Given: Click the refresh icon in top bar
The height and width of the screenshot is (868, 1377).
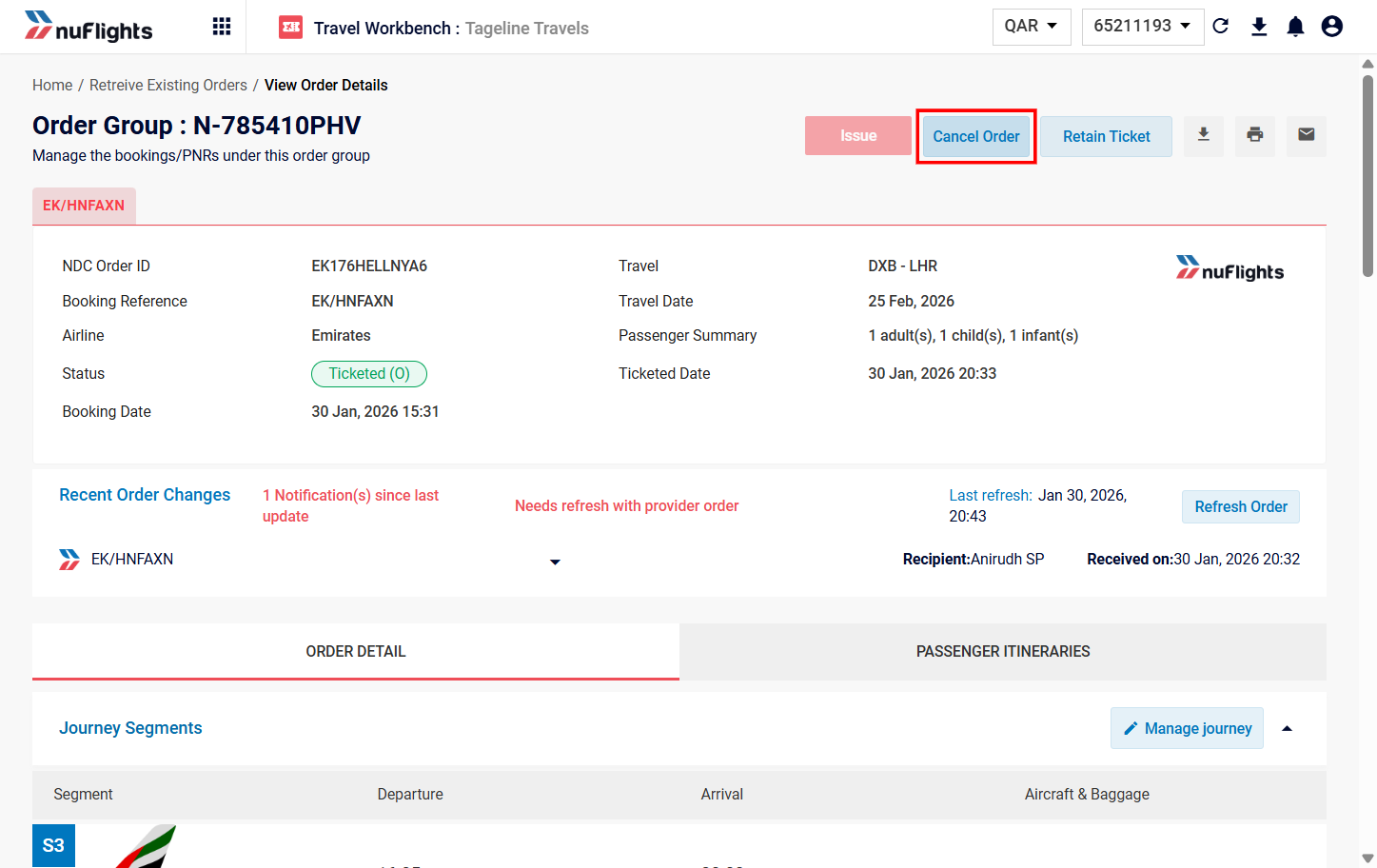Looking at the screenshot, I should [1221, 27].
